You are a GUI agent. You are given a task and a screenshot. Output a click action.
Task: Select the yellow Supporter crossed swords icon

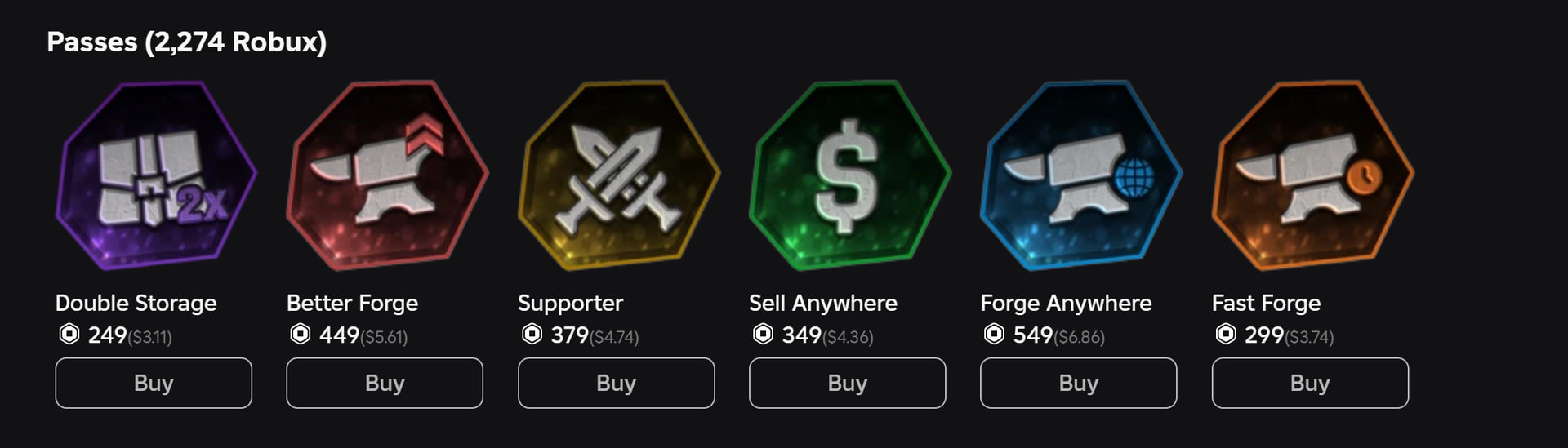[618, 175]
